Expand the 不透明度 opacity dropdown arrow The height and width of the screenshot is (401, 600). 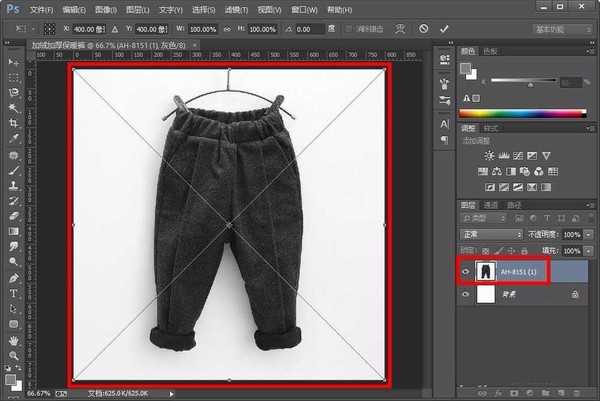coord(587,234)
